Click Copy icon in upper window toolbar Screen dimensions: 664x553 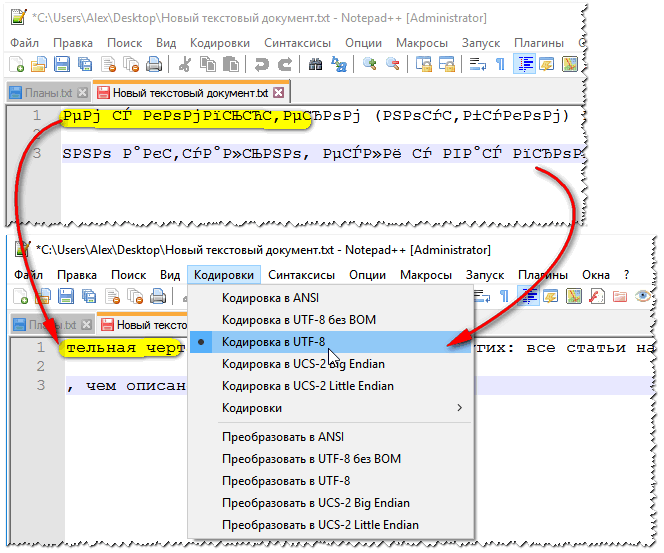208,64
